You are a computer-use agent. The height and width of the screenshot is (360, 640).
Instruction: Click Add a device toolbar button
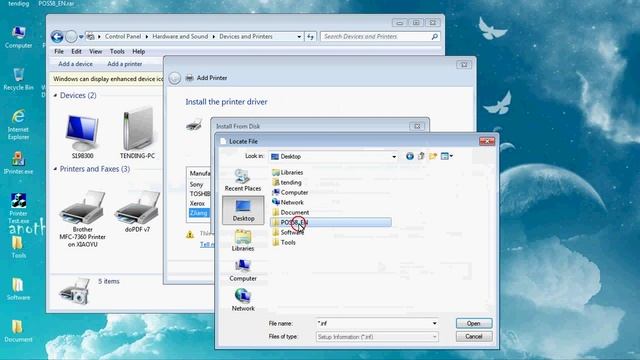point(76,64)
